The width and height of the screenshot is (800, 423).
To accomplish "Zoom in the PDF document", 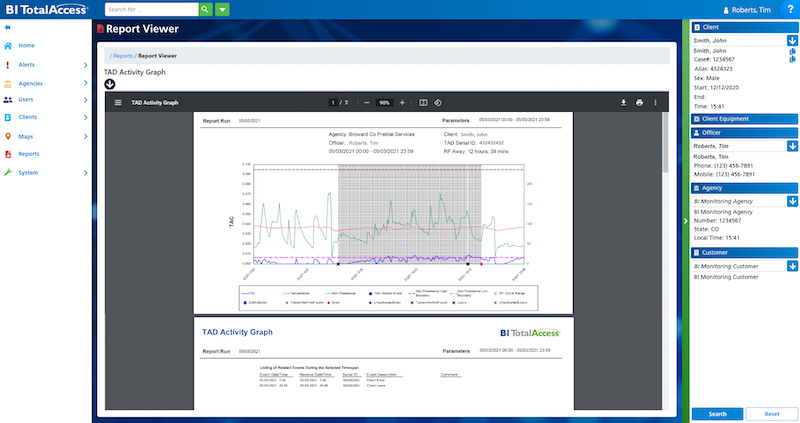I will pyautogui.click(x=402, y=102).
